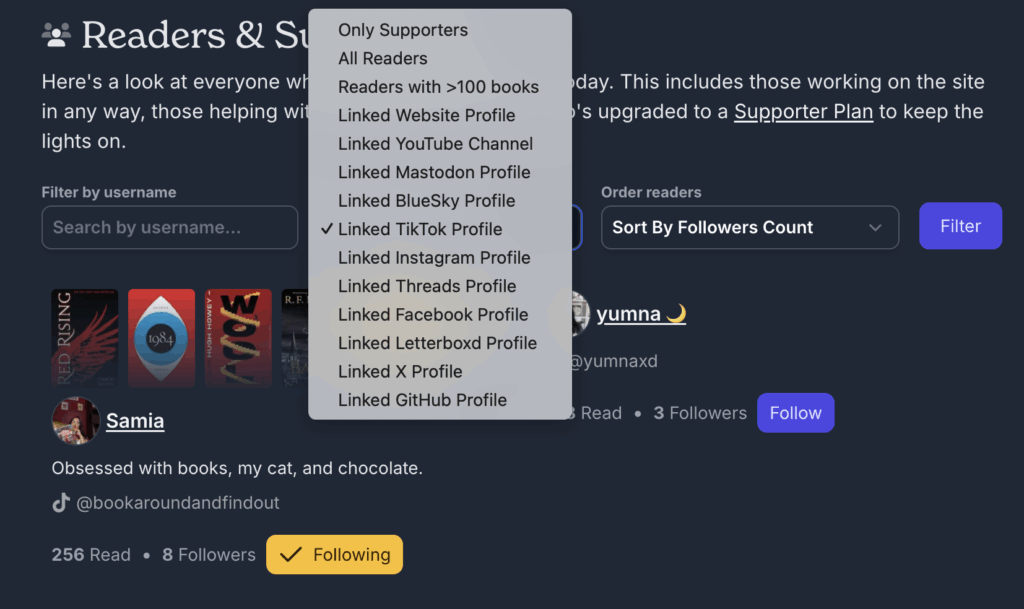Open the Supporter Plan link

(x=803, y=112)
